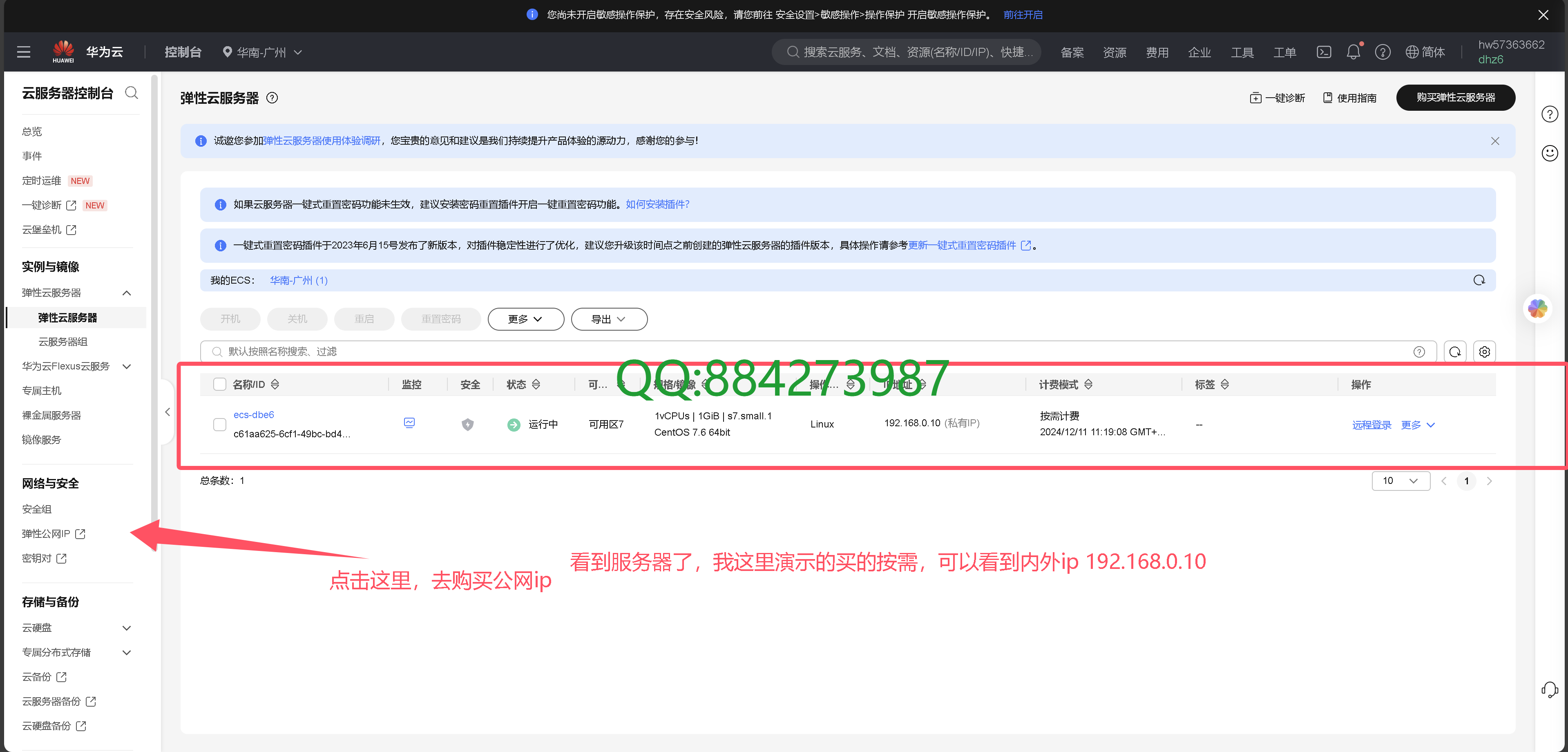Open 工单 in top navigation
Viewport: 1568px width, 752px height.
click(x=1284, y=52)
